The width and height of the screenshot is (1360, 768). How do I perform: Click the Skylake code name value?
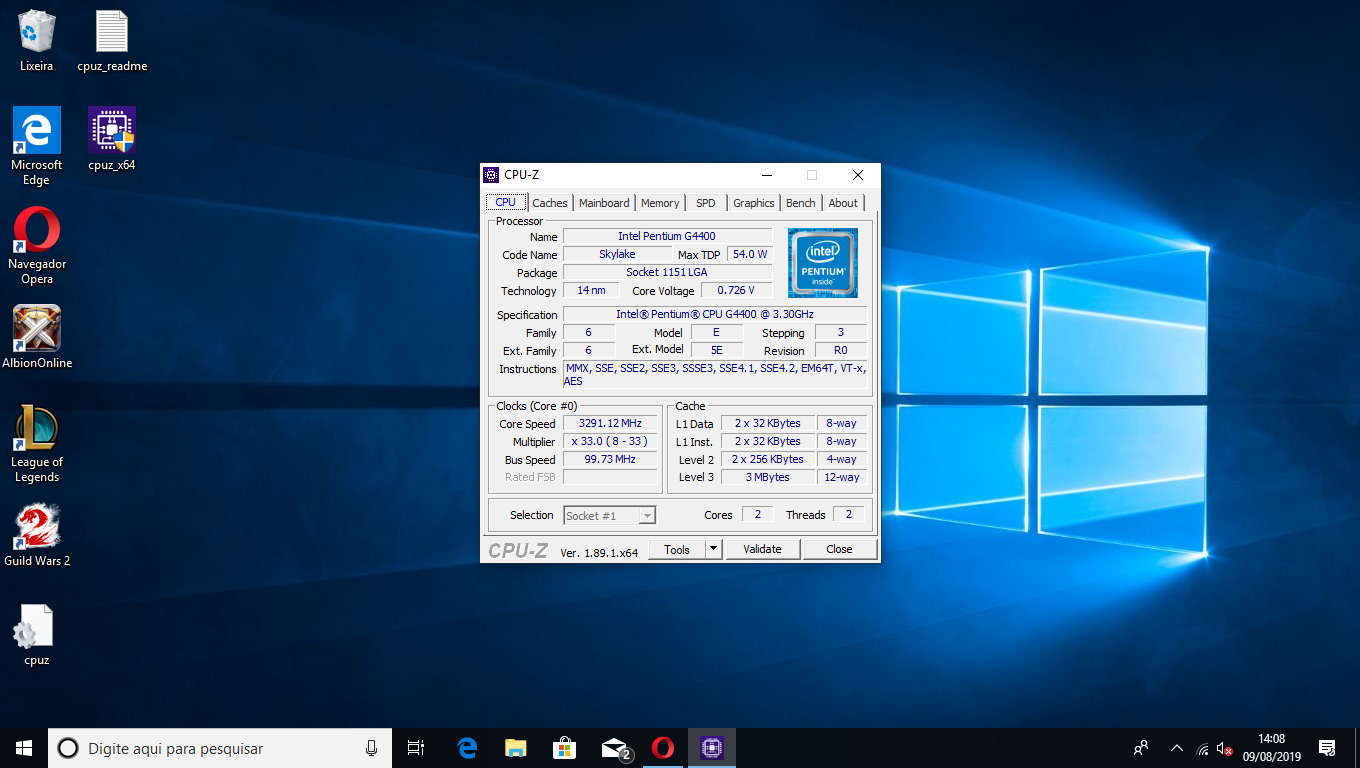pyautogui.click(x=617, y=254)
